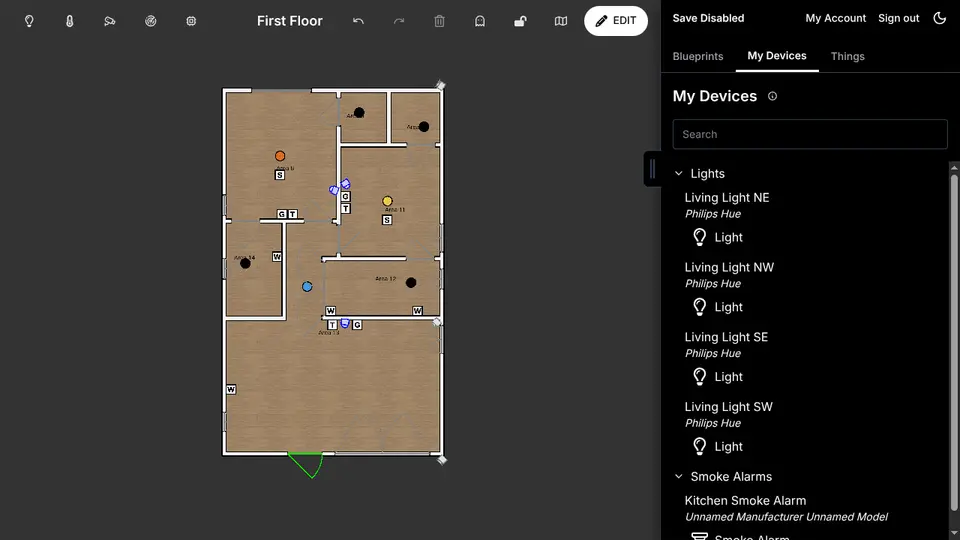Collapse the Smoke Alarms group
960x540 pixels.
coord(678,476)
